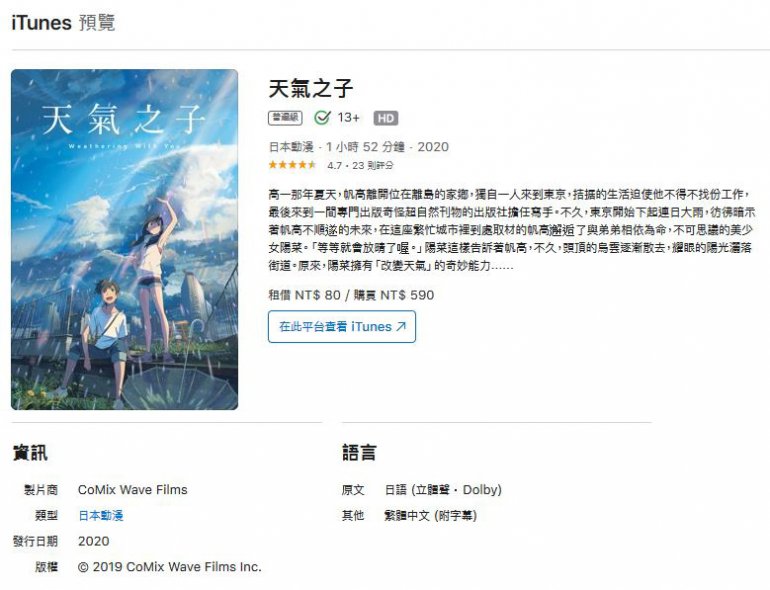Click the green Tomatometer checkmark icon
Viewport: 770px width, 590px height.
pos(322,118)
